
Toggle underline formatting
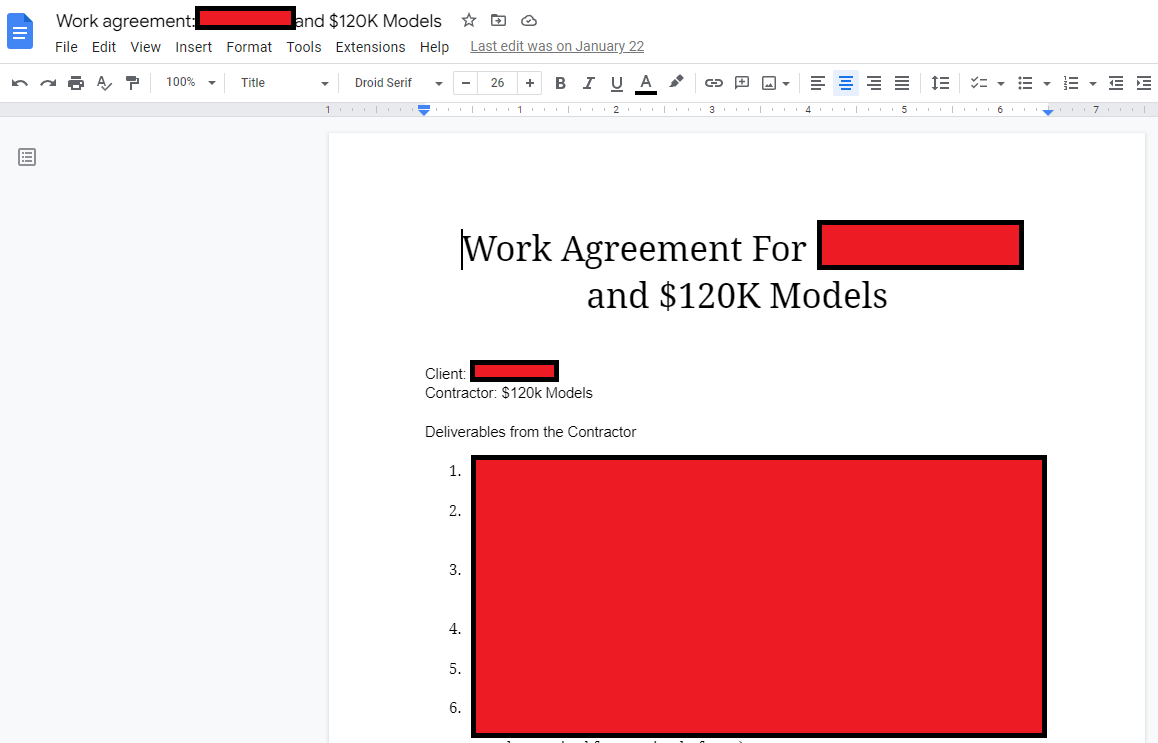click(617, 83)
